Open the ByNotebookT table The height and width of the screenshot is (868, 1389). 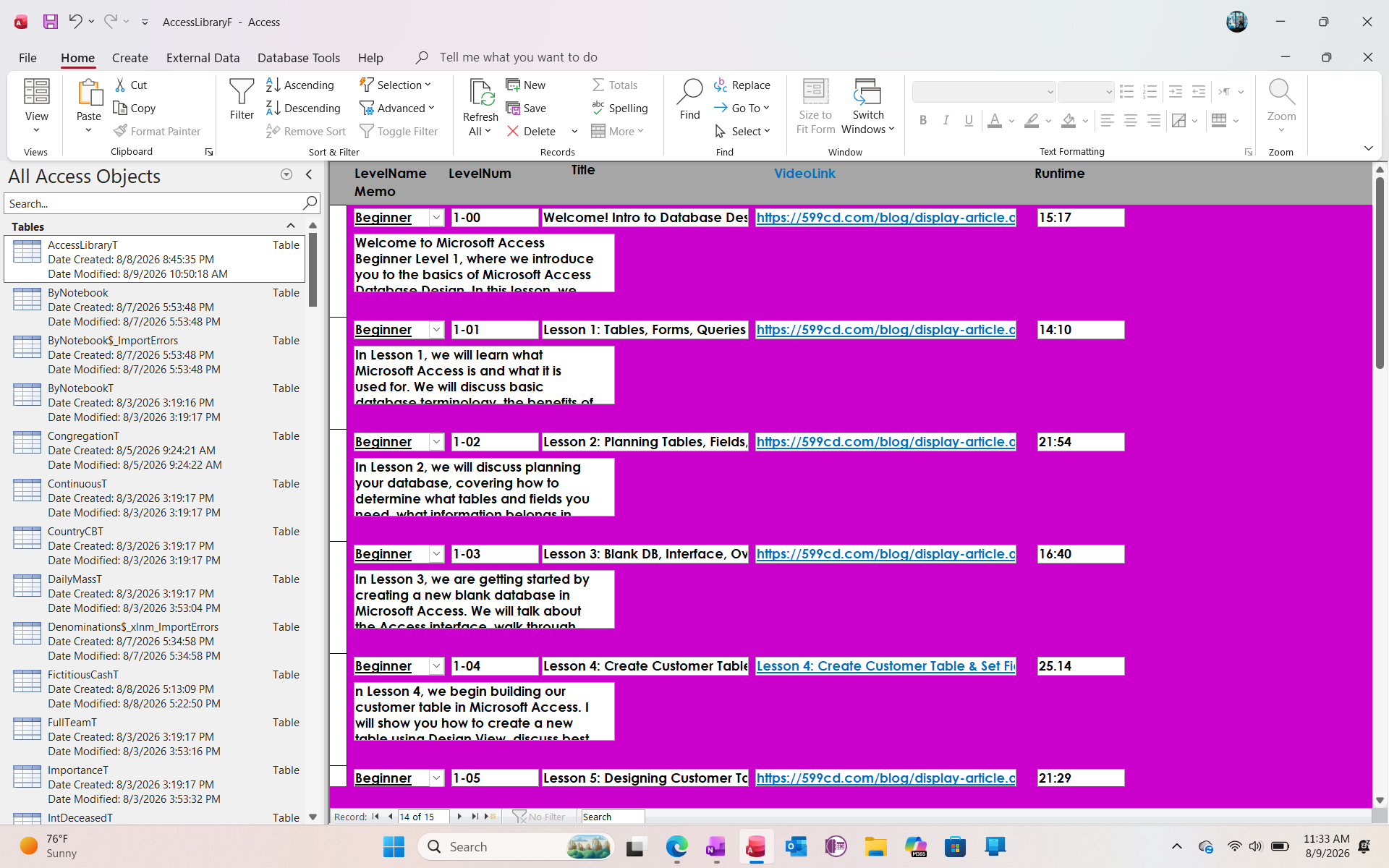pos(155,403)
